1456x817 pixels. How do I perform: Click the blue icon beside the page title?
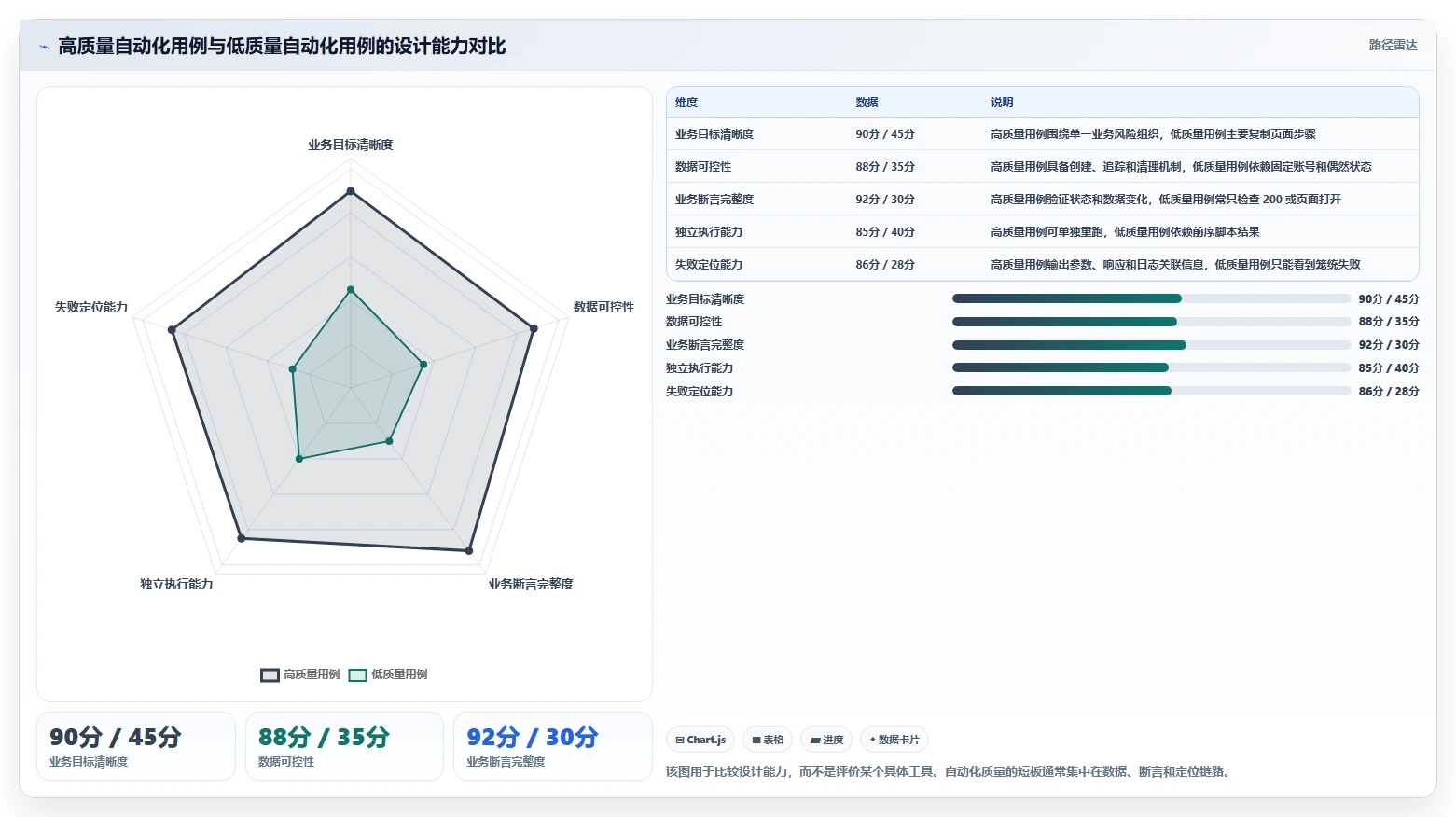pos(44,47)
